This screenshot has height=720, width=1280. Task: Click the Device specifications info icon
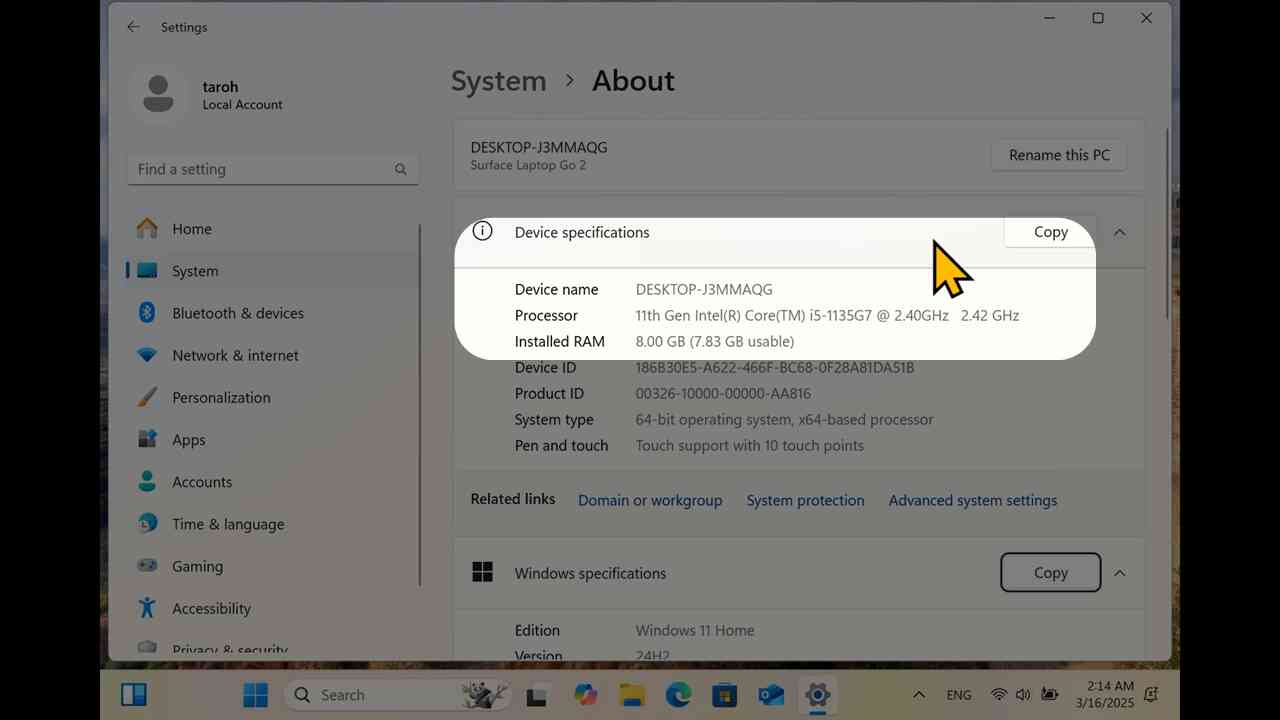[x=482, y=231]
